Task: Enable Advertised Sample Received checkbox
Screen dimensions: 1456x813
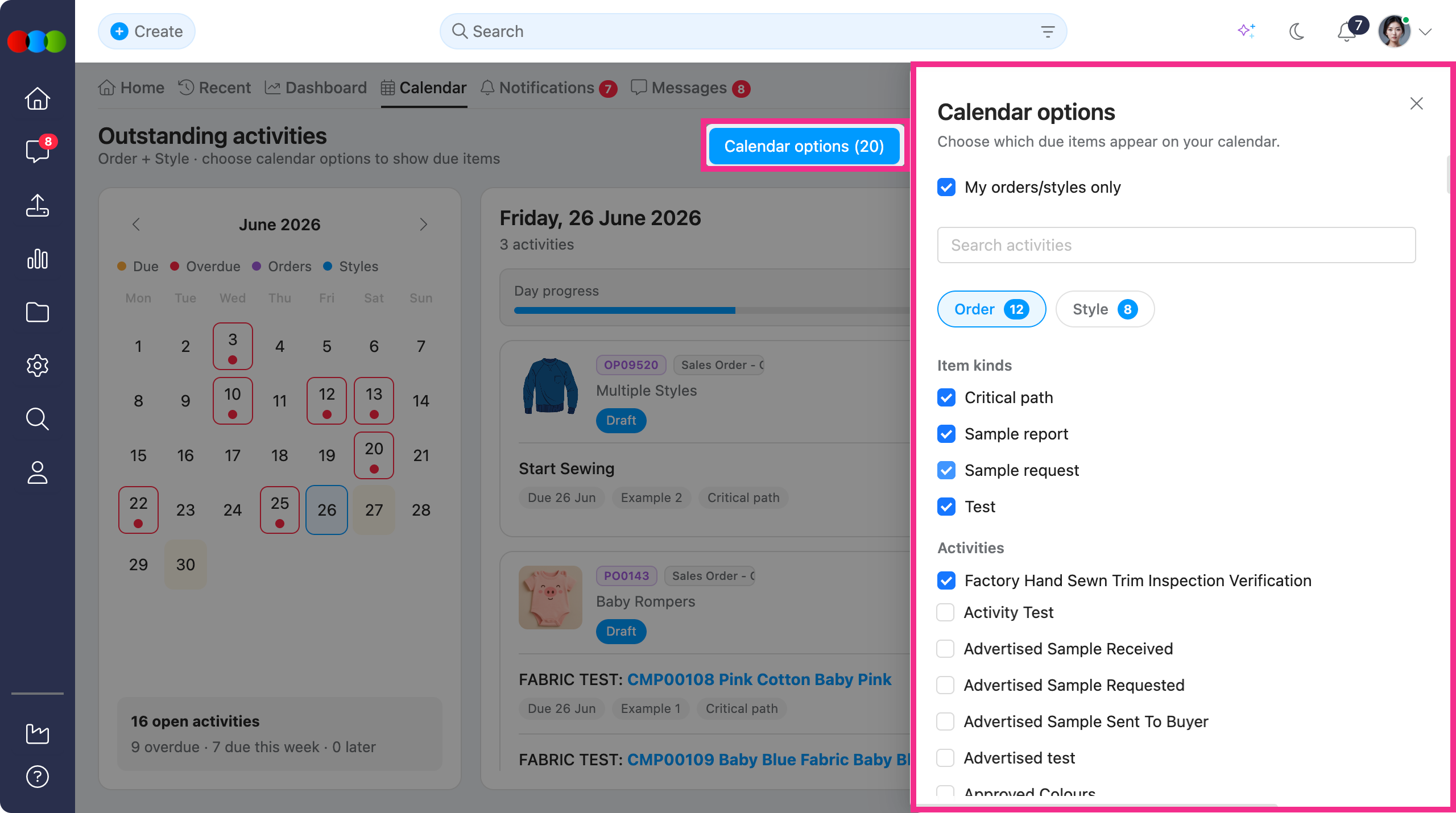Action: tap(945, 649)
